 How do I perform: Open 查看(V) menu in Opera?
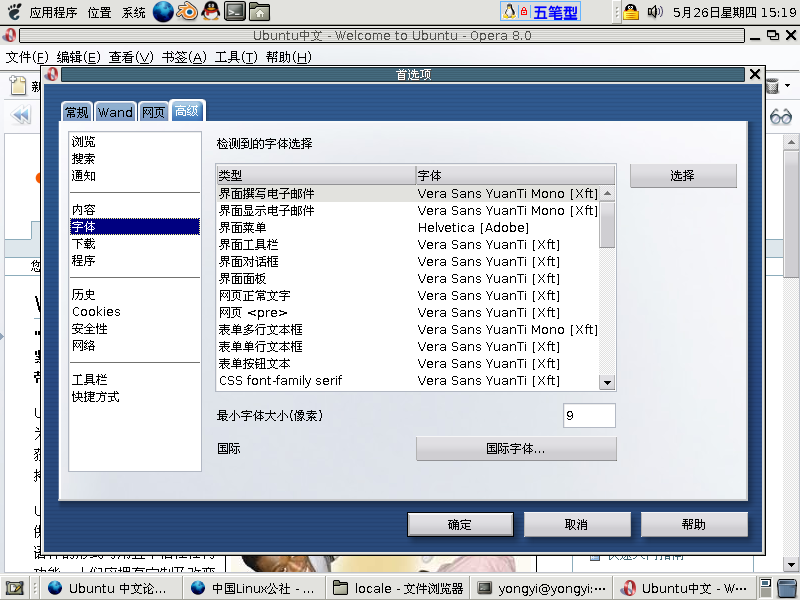tap(131, 57)
